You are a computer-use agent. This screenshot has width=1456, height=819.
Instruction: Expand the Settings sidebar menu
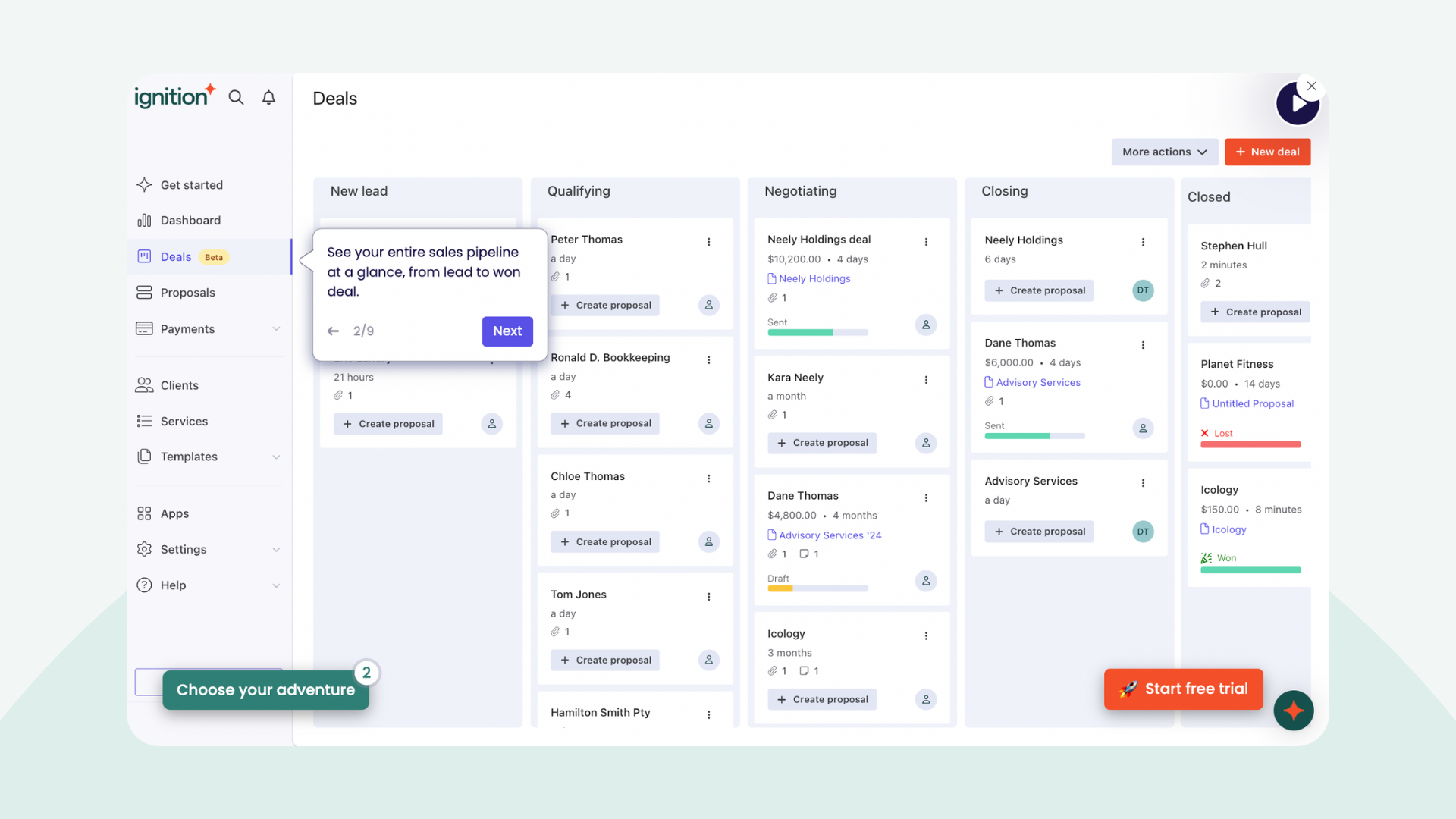(x=276, y=549)
